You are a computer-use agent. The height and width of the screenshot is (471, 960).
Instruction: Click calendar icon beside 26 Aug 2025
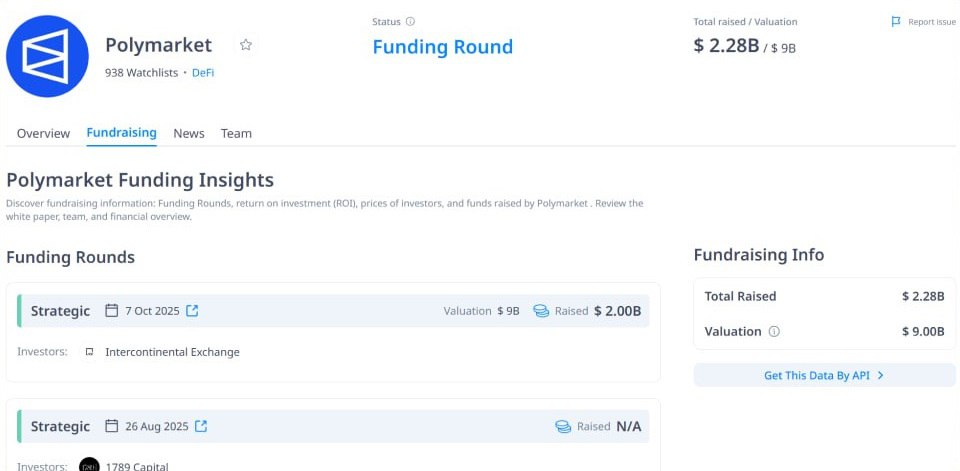(x=112, y=427)
